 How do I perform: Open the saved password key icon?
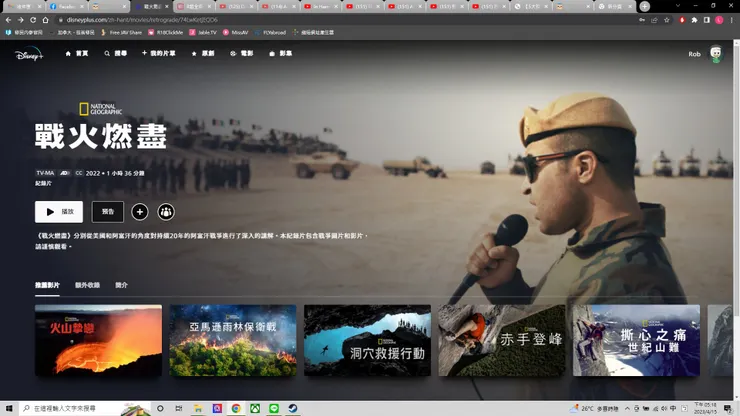(642, 20)
